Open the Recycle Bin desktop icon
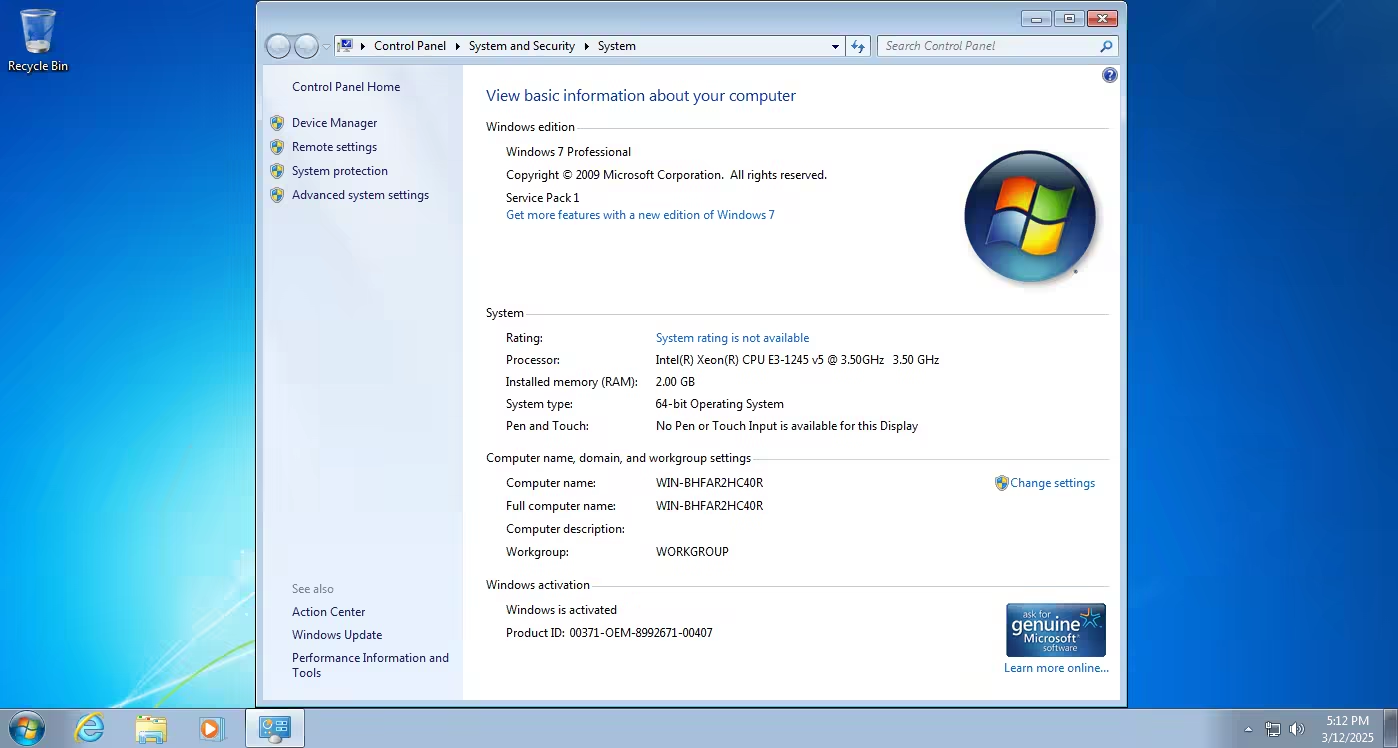1398x748 pixels. [x=38, y=41]
